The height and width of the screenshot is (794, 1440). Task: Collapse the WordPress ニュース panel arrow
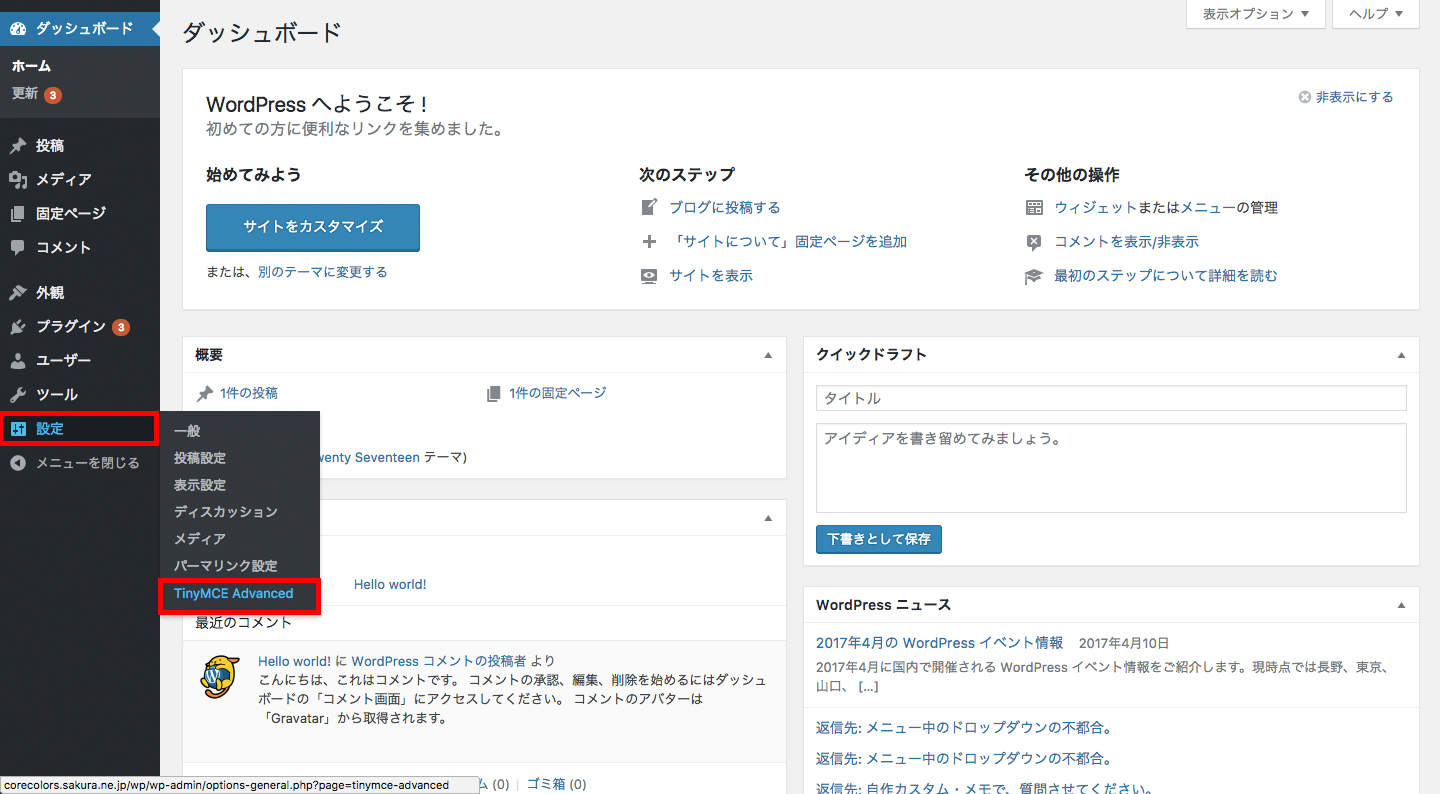[x=1401, y=605]
